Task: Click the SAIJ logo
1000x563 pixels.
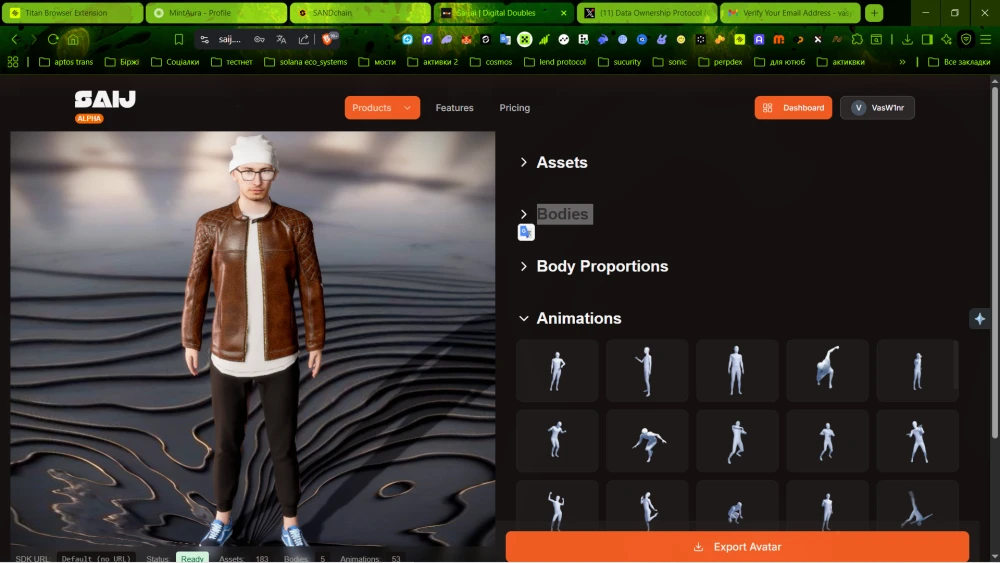Action: [104, 100]
